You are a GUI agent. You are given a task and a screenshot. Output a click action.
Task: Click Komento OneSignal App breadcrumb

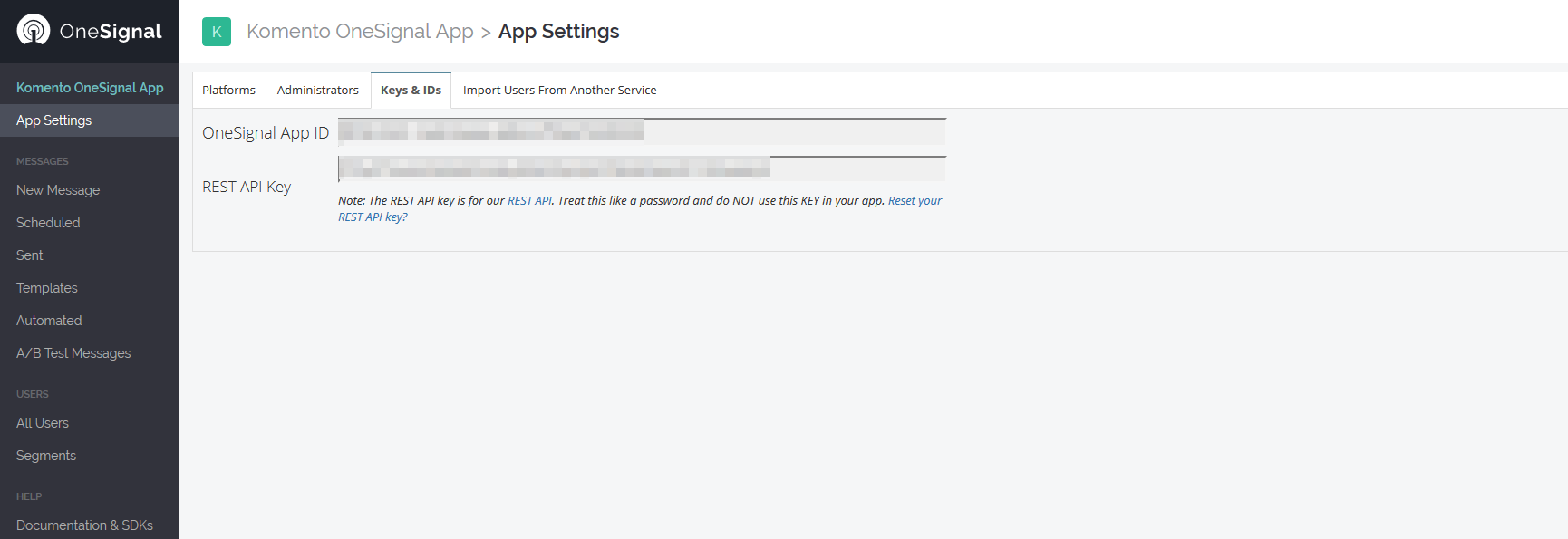click(x=360, y=32)
